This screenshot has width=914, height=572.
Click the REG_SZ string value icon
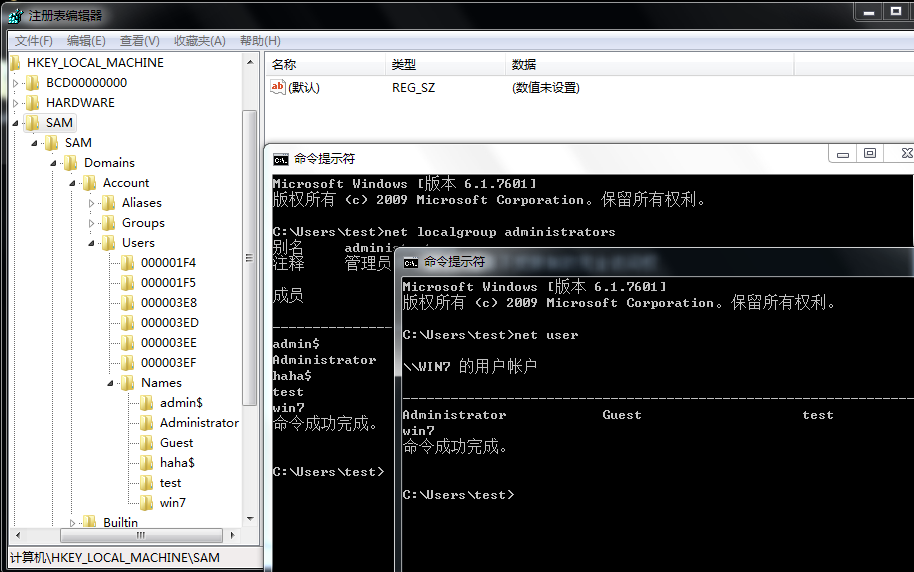point(277,87)
